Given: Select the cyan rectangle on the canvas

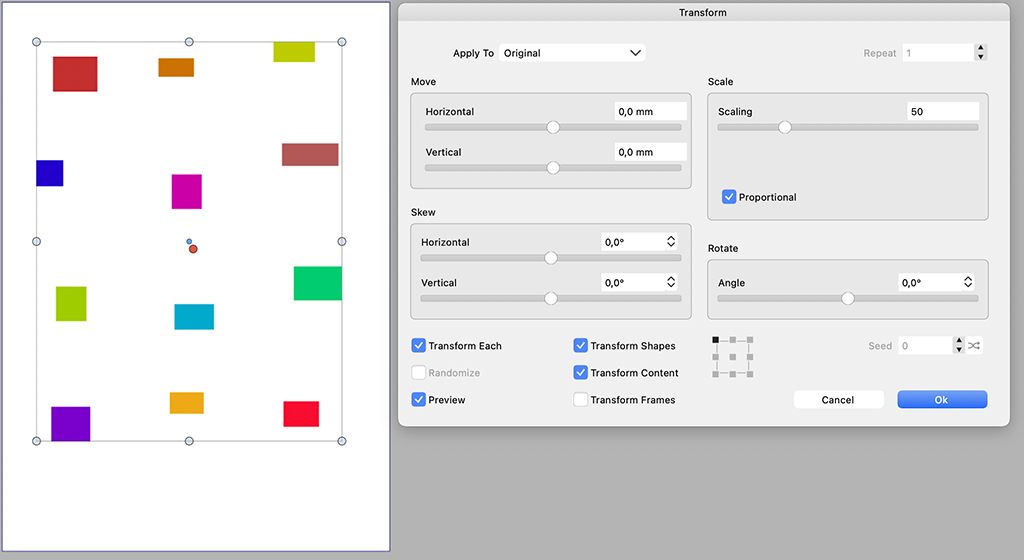Looking at the screenshot, I should (x=194, y=317).
